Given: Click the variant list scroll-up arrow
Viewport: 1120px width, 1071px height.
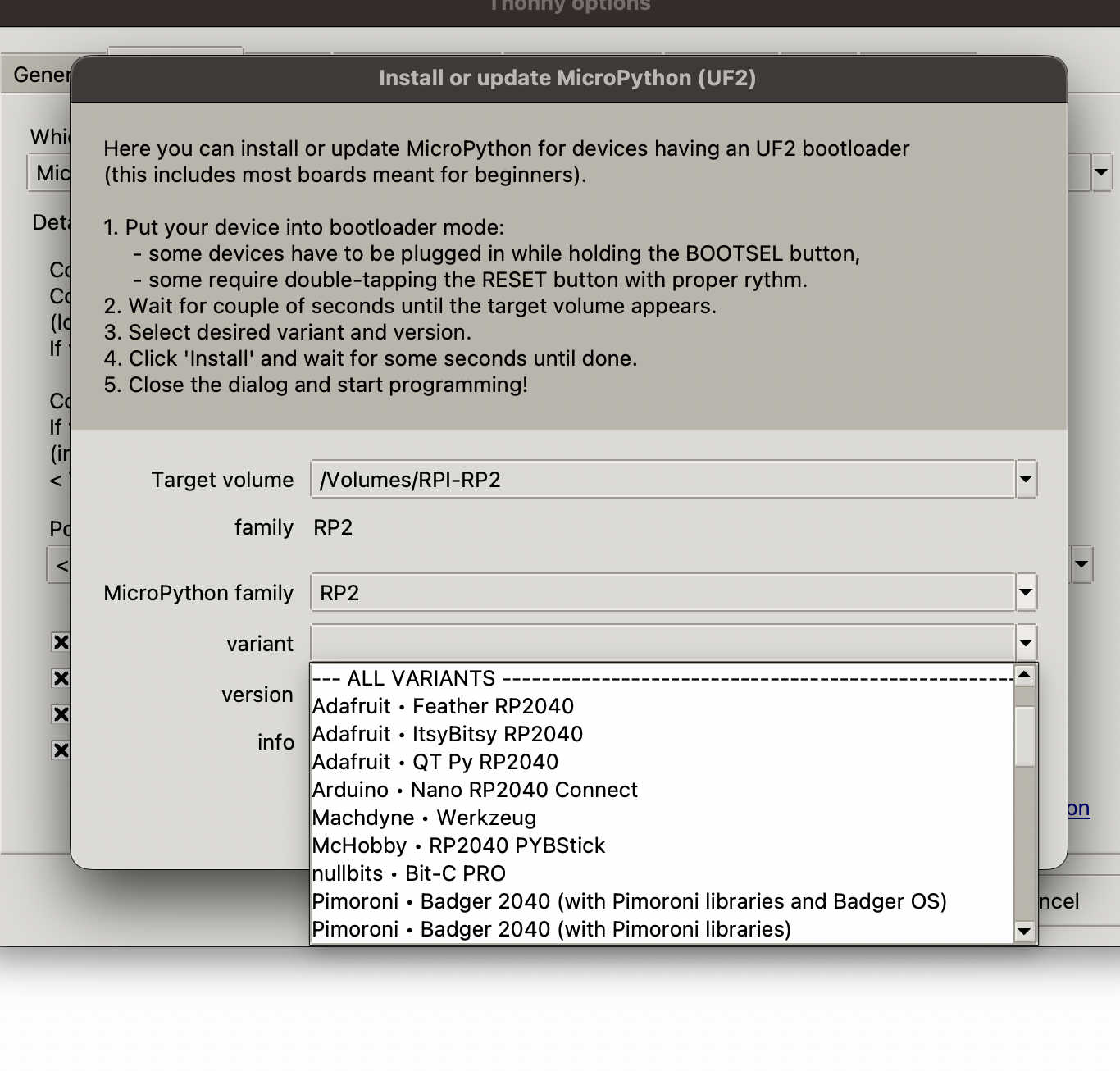Looking at the screenshot, I should click(1025, 675).
